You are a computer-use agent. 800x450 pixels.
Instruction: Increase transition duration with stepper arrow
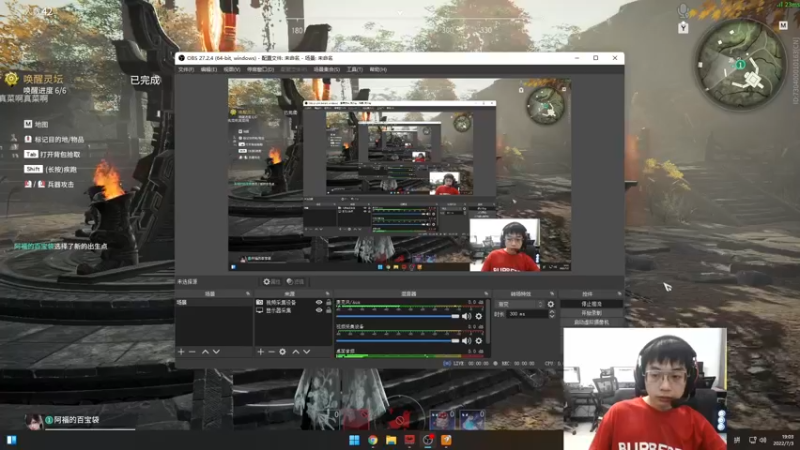[552, 312]
